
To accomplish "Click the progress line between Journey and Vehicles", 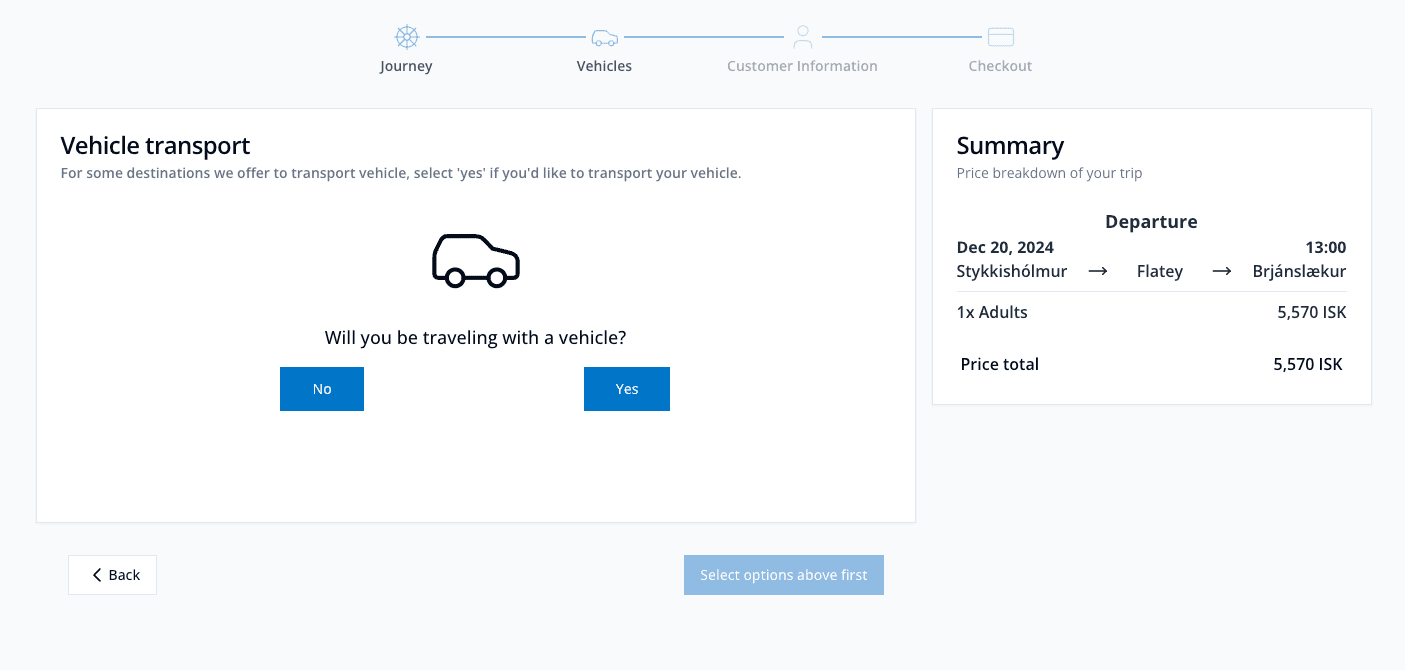I will [x=505, y=38].
